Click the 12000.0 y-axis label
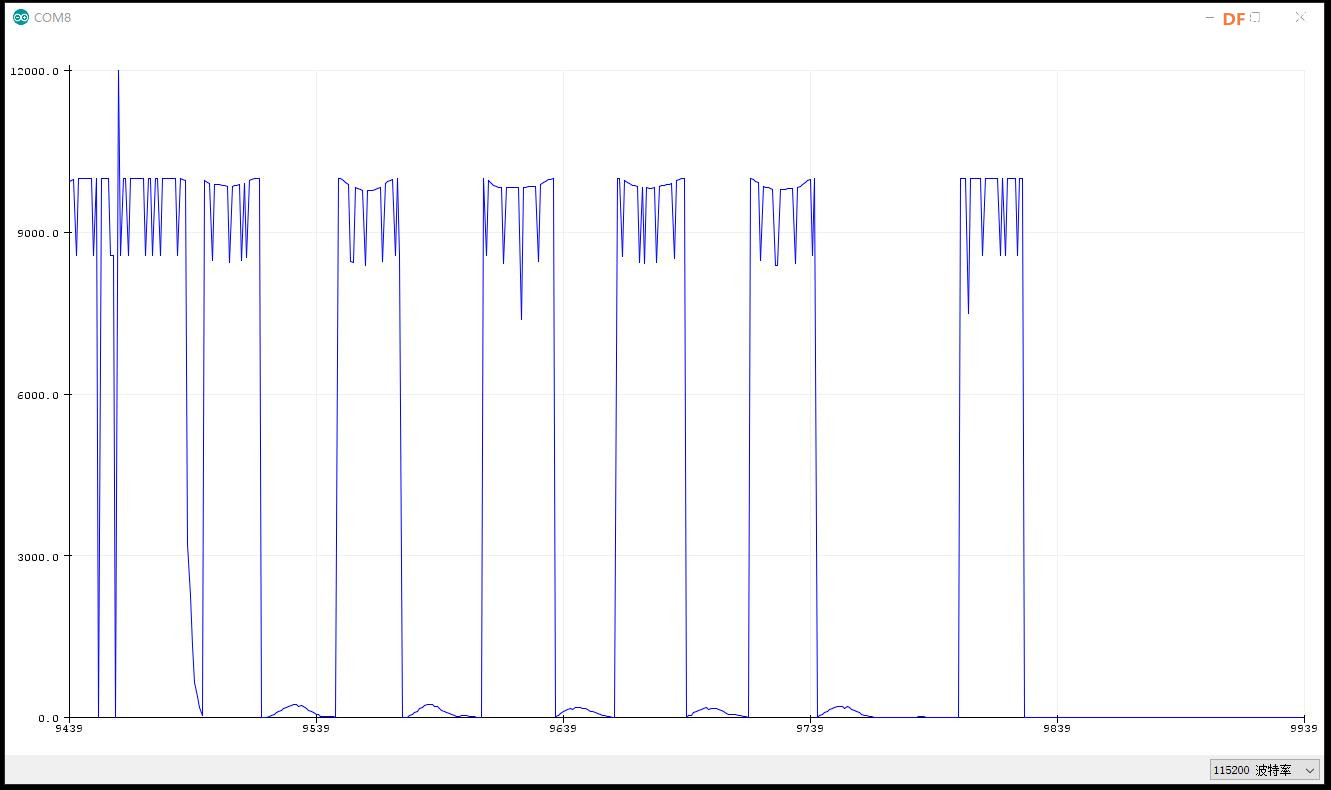 (35, 71)
